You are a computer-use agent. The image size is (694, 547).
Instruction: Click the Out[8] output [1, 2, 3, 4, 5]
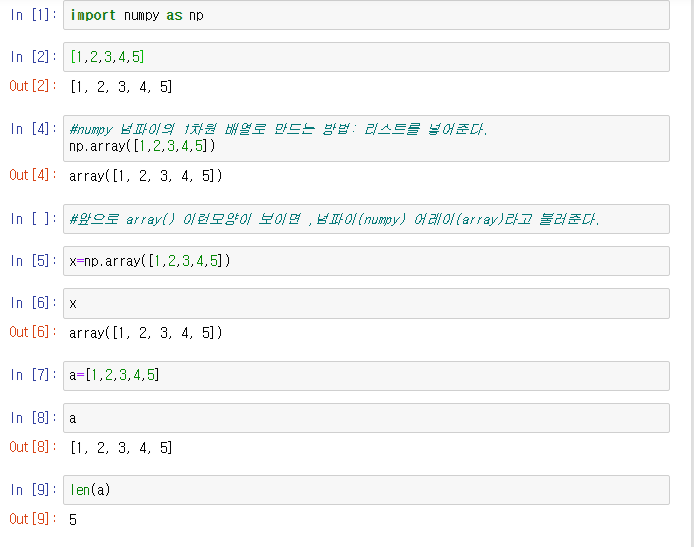pos(121,448)
